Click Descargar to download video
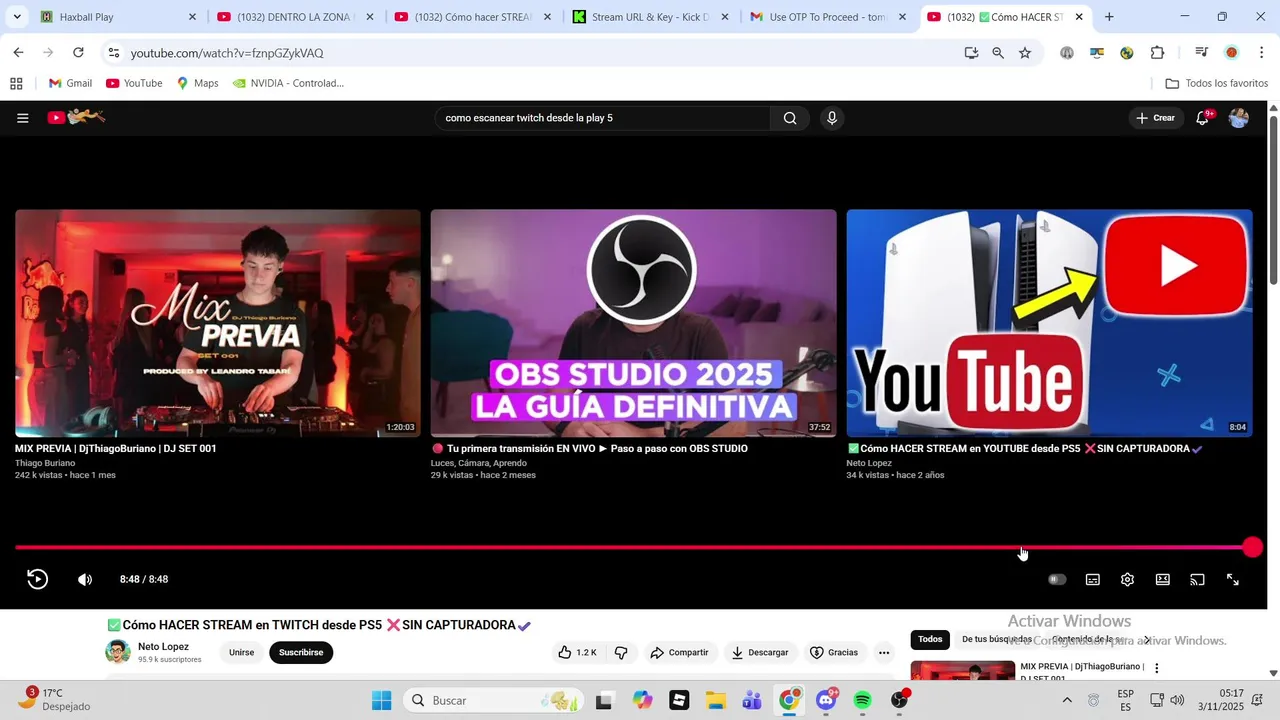This screenshot has width=1280, height=720. click(760, 652)
